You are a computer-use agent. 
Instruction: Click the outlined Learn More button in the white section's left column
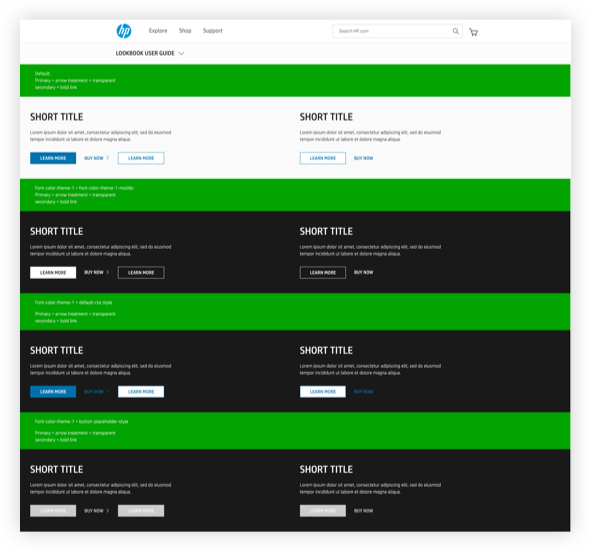pyautogui.click(x=141, y=158)
